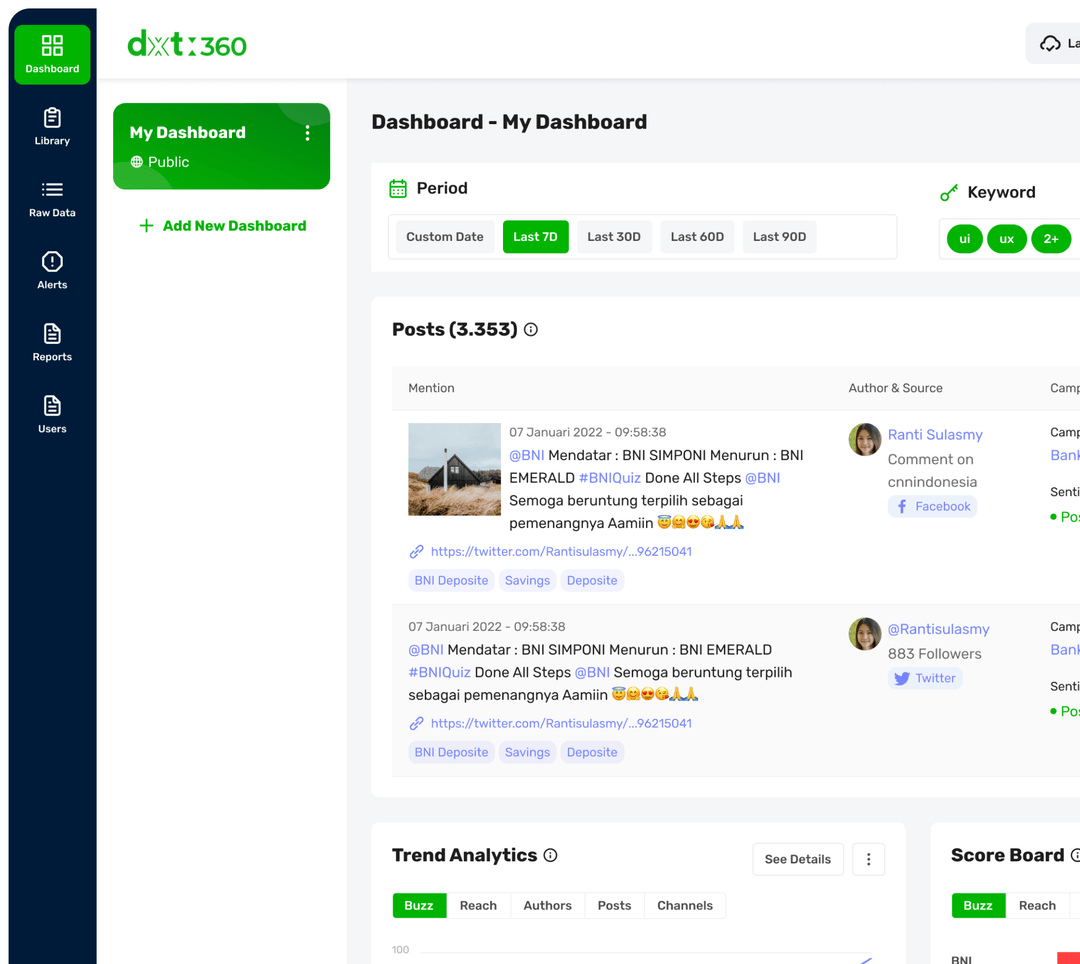Switch the period filter to Last 30D
The image size is (1080, 964).
[614, 236]
